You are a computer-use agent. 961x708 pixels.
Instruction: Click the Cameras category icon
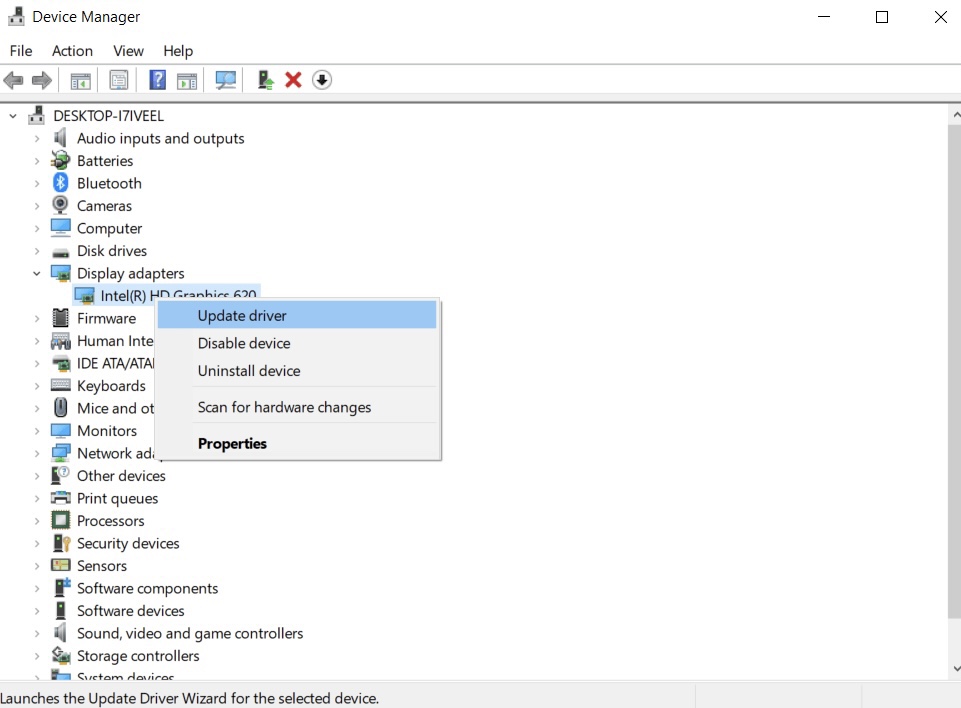[61, 205]
